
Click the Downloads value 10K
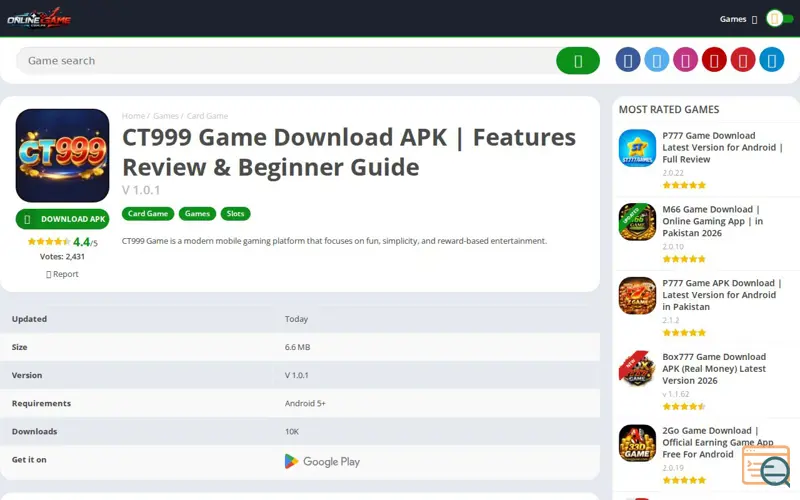[292, 432]
